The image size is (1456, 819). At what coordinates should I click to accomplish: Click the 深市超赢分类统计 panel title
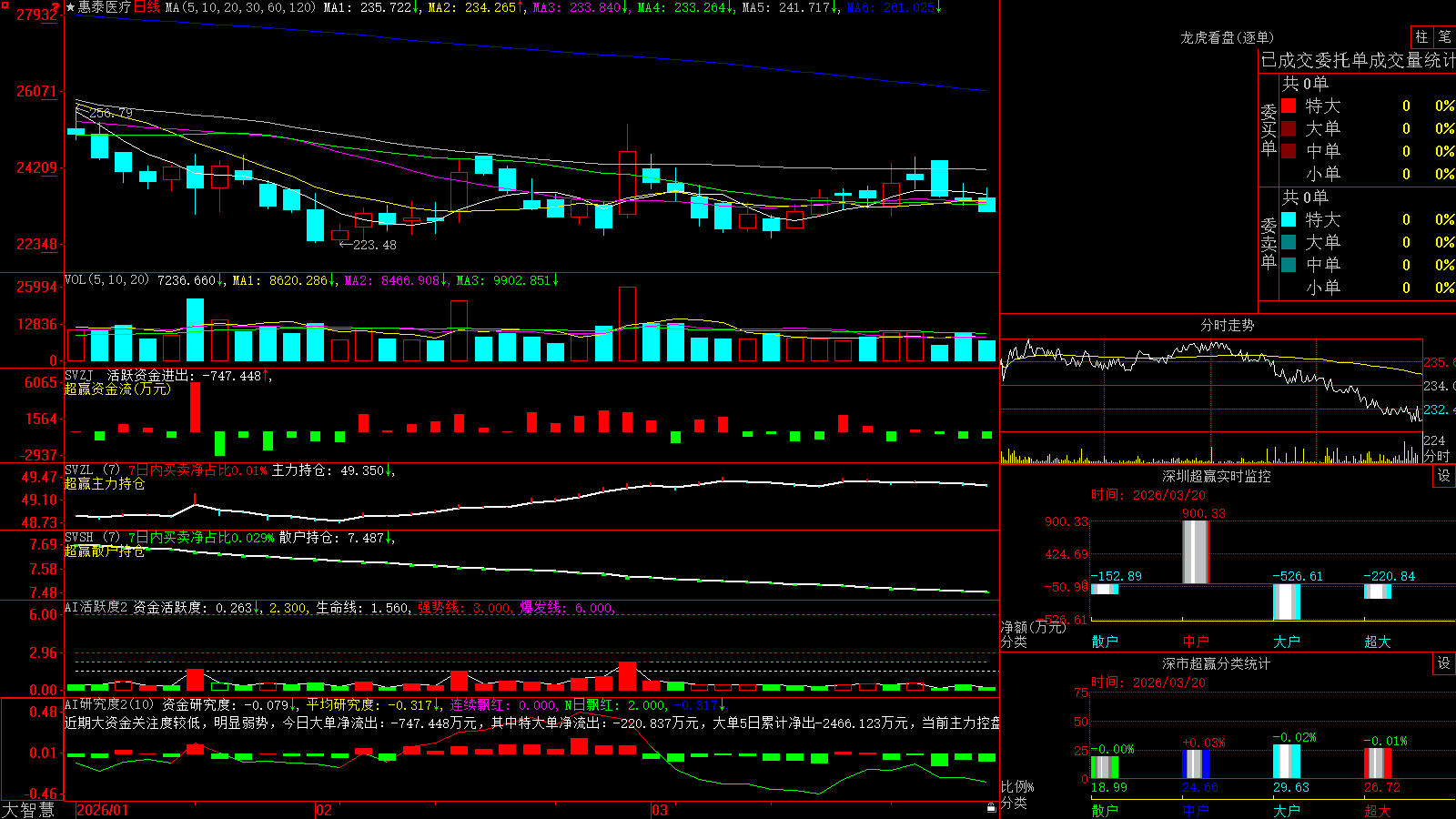click(1216, 663)
